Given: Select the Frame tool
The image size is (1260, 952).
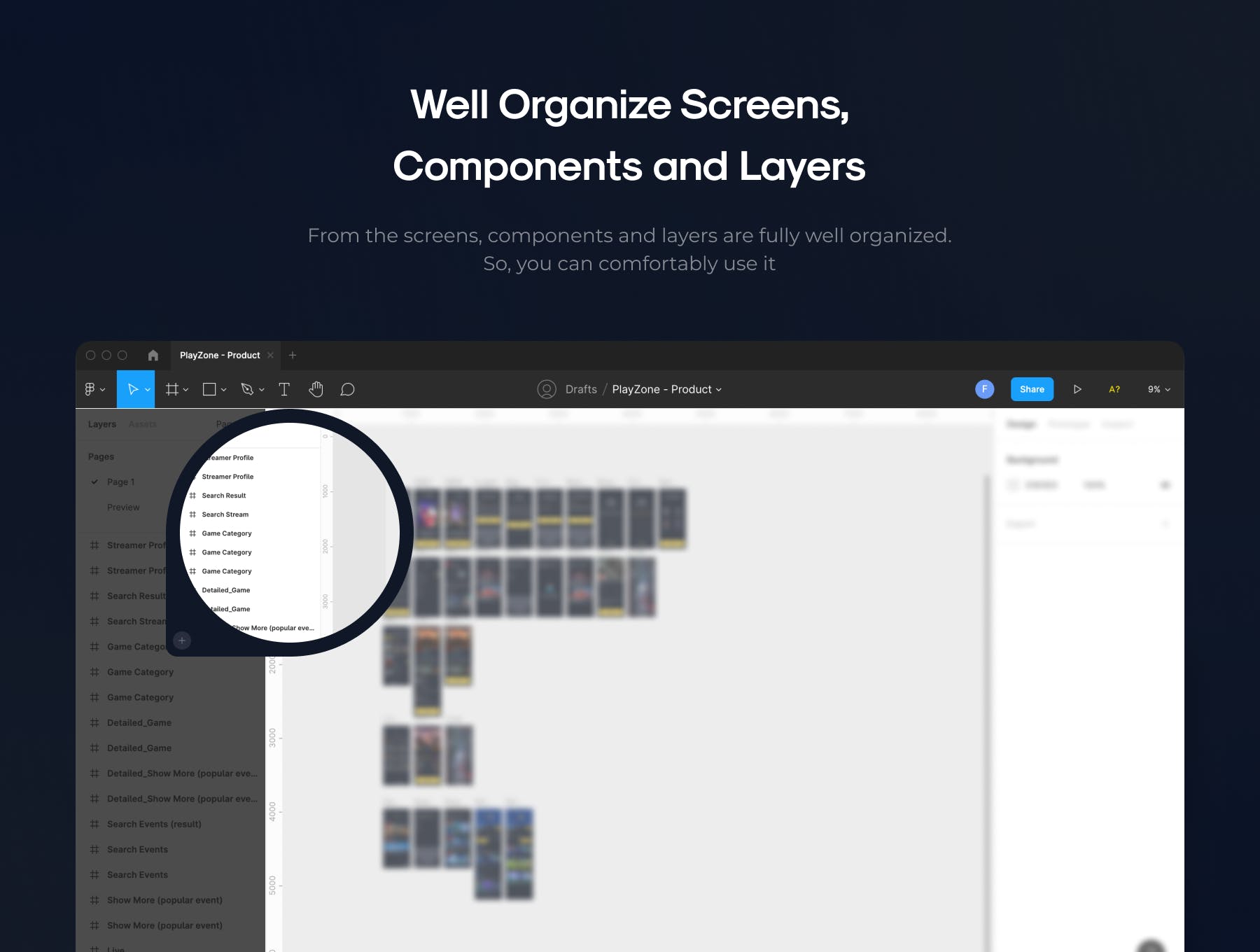Looking at the screenshot, I should [171, 389].
